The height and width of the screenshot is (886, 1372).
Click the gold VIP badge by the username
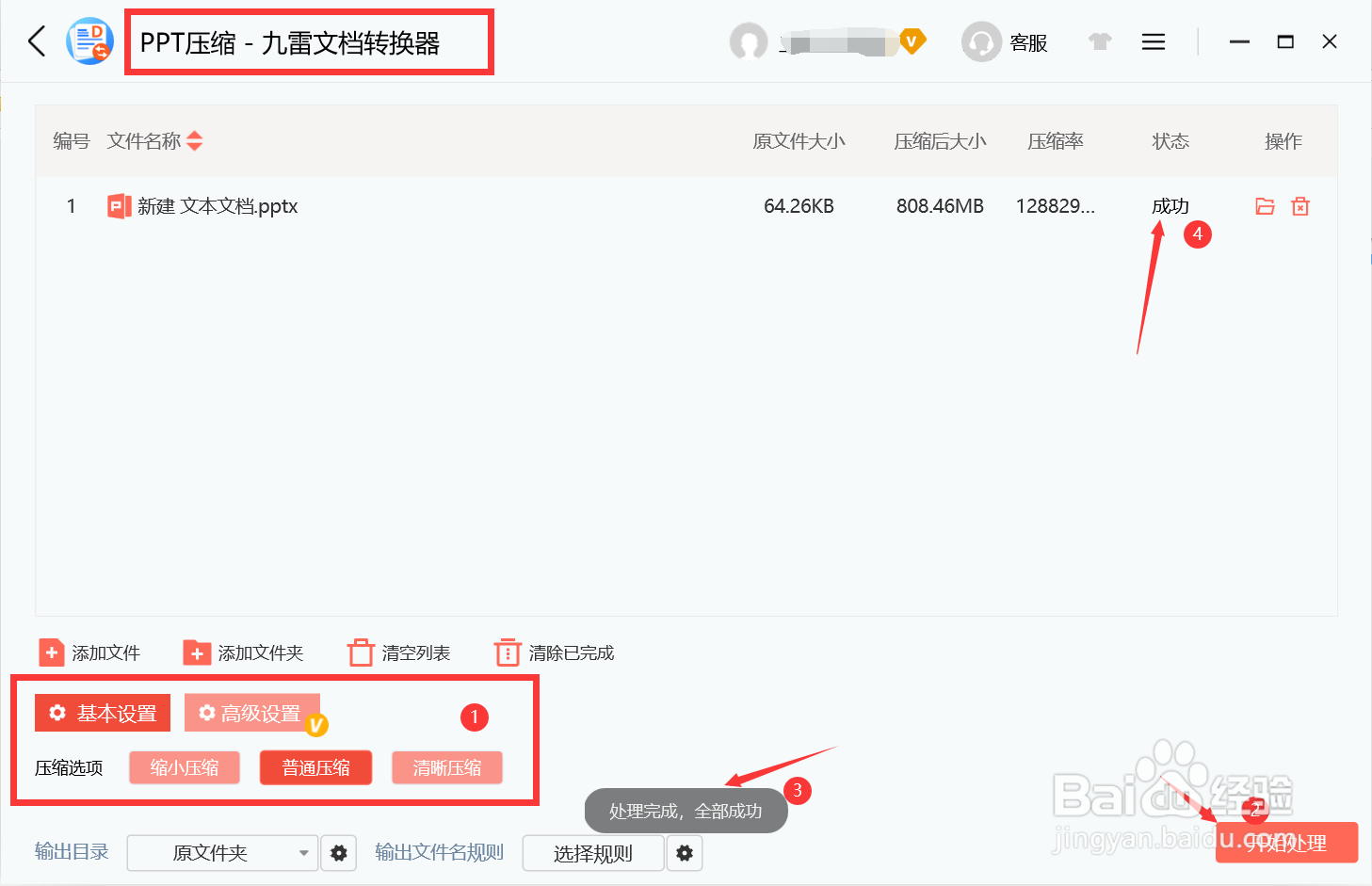(912, 40)
